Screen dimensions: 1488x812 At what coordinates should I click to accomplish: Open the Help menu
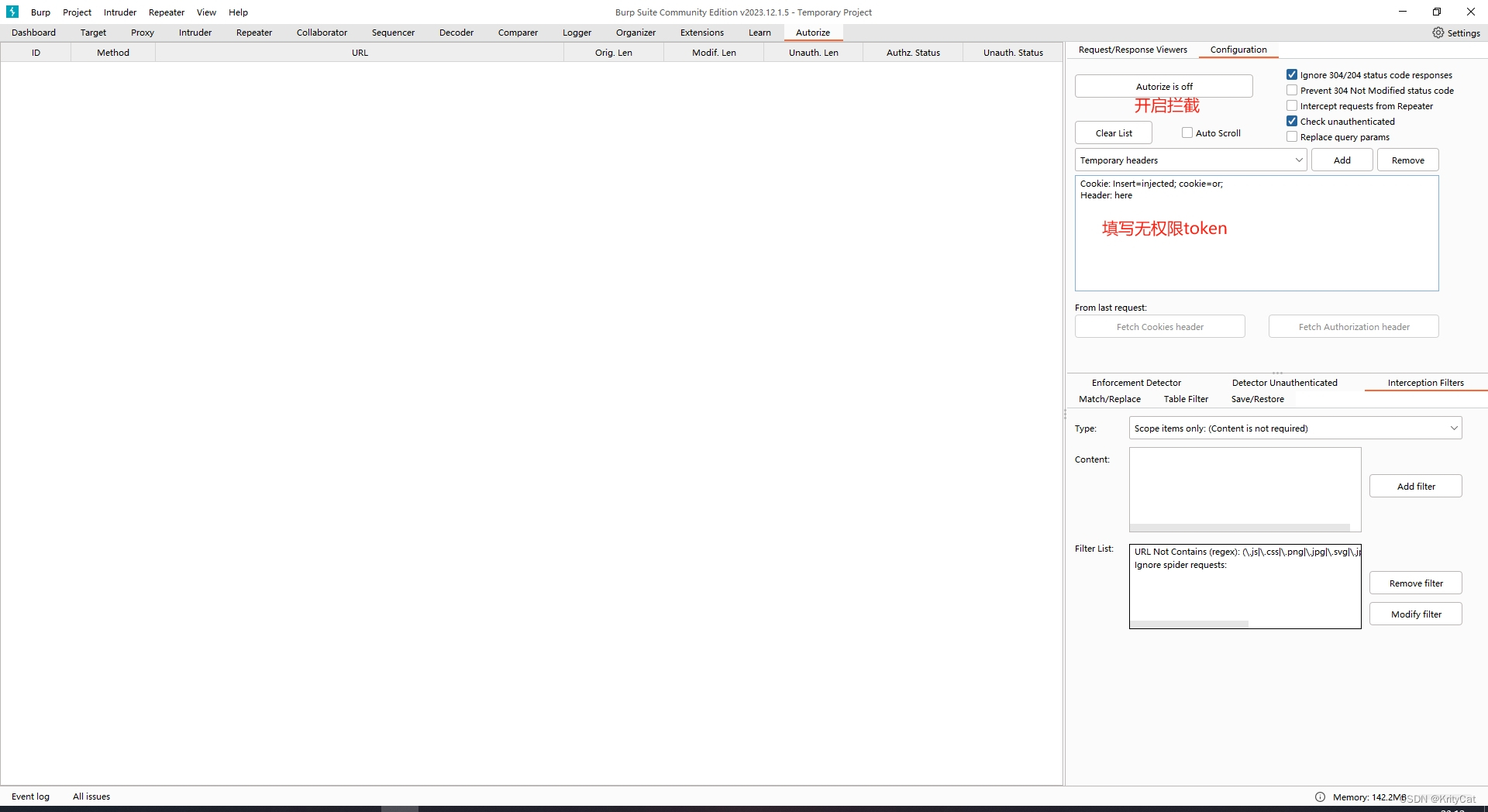pos(238,12)
